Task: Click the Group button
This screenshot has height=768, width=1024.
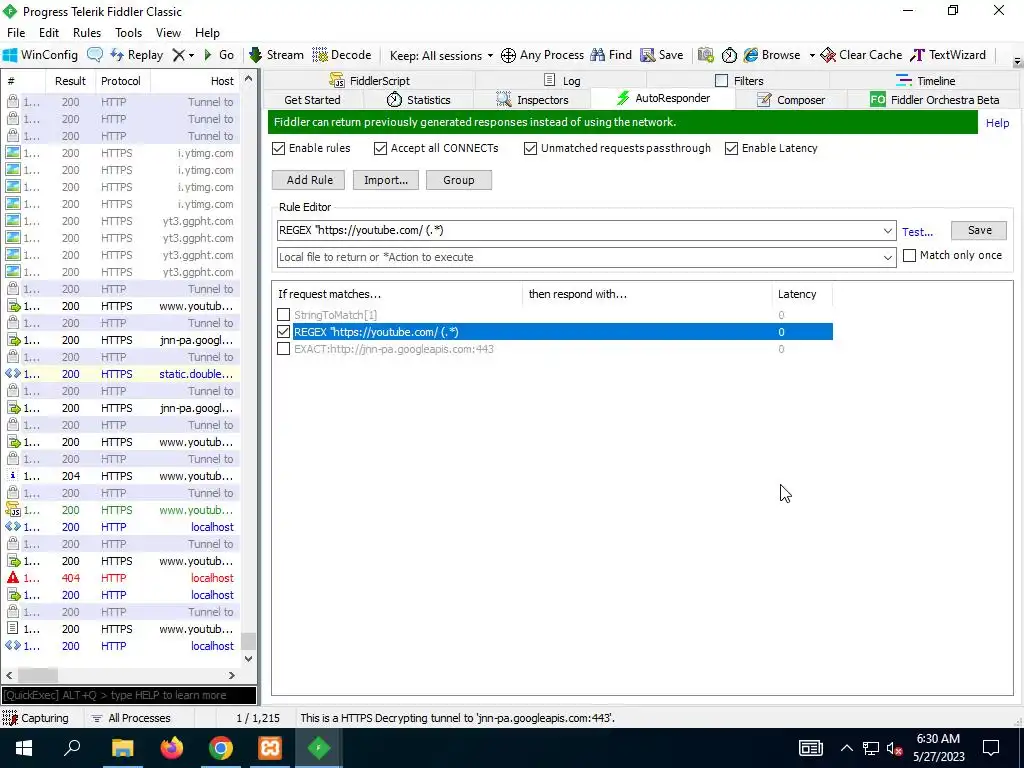Action: (x=458, y=180)
